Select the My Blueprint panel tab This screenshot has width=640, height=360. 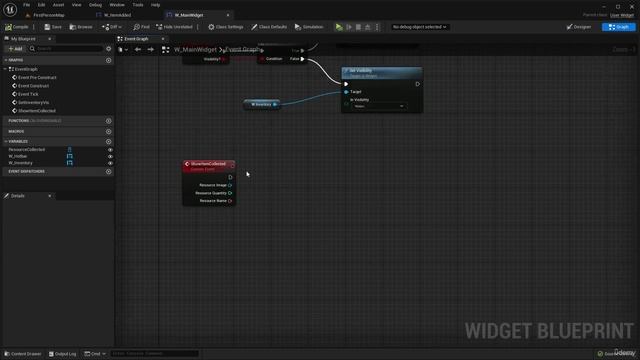coord(23,39)
